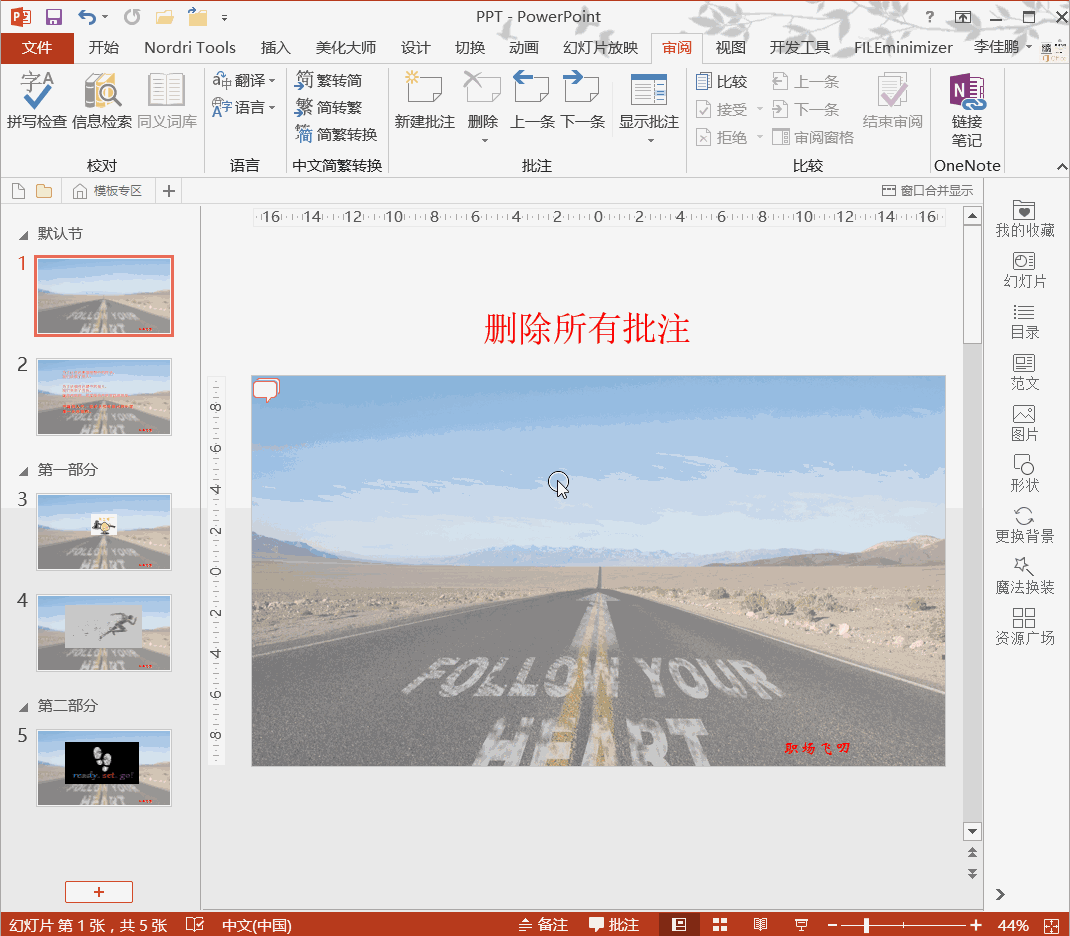Click the Save icon in quick access toolbar
The width and height of the screenshot is (1070, 936).
(x=53, y=16)
